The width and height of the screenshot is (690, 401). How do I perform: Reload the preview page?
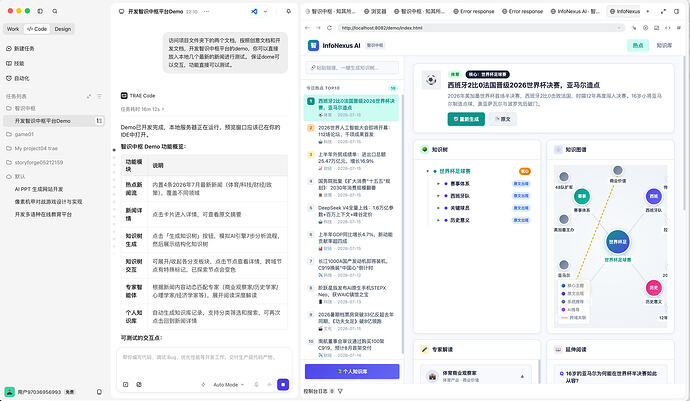[x=329, y=28]
